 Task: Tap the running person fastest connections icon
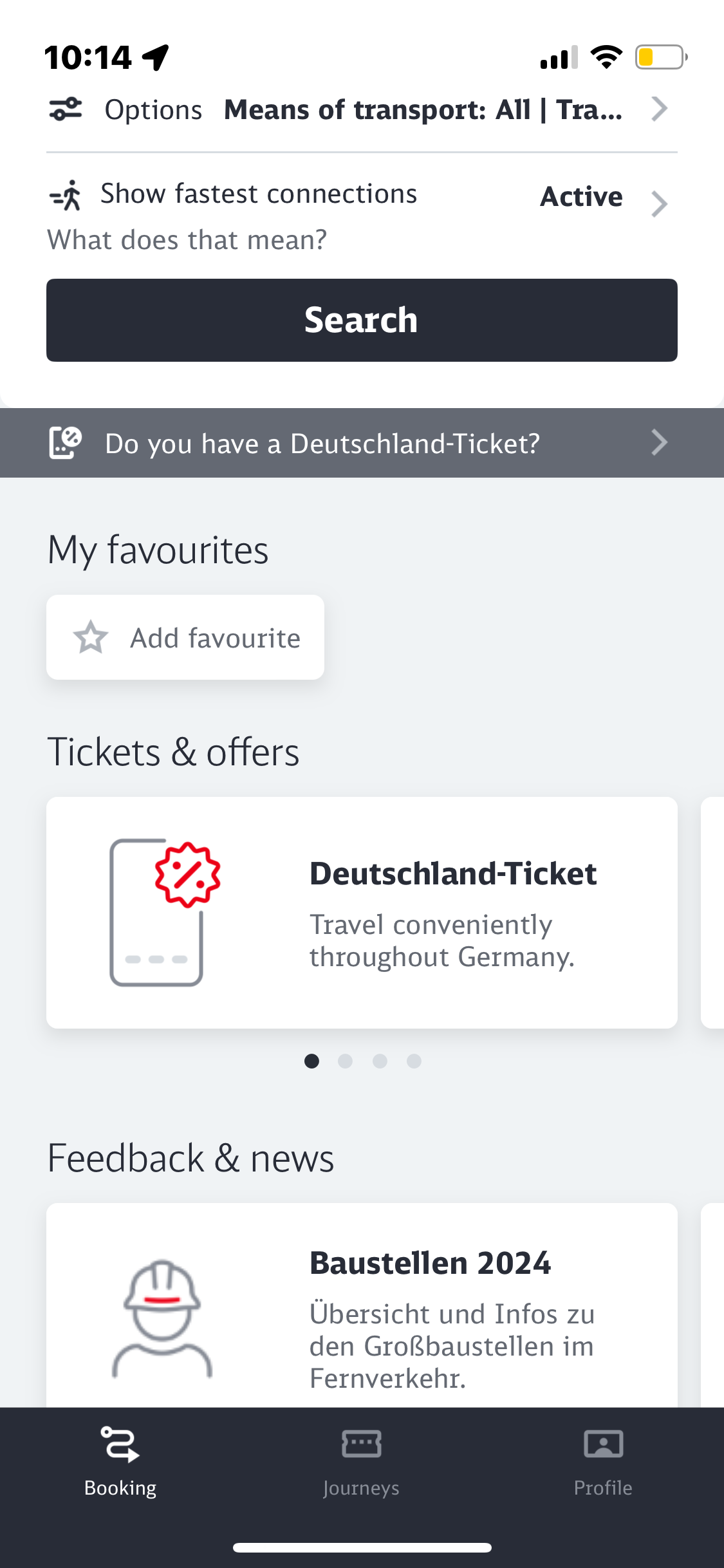pyautogui.click(x=66, y=196)
